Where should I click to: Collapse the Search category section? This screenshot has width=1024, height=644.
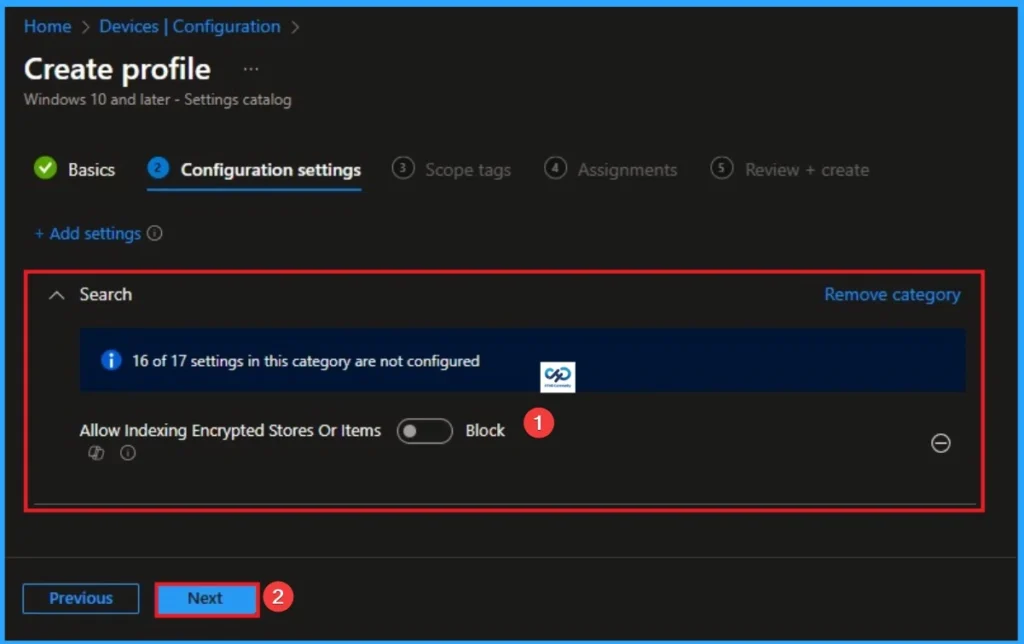(x=56, y=294)
